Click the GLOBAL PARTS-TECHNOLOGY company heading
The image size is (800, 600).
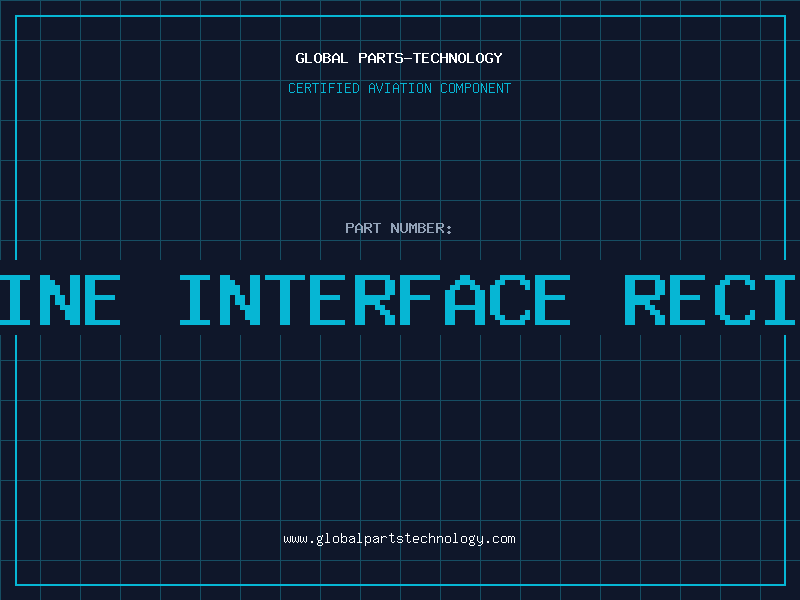[399, 58]
